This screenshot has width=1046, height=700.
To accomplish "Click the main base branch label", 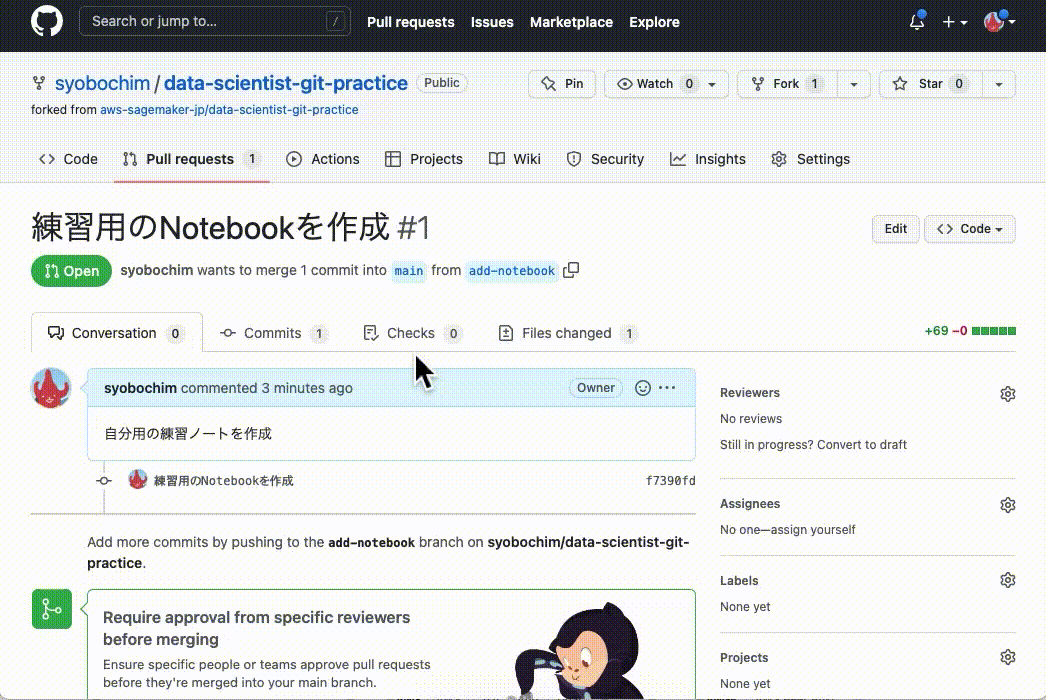I will [x=408, y=271].
